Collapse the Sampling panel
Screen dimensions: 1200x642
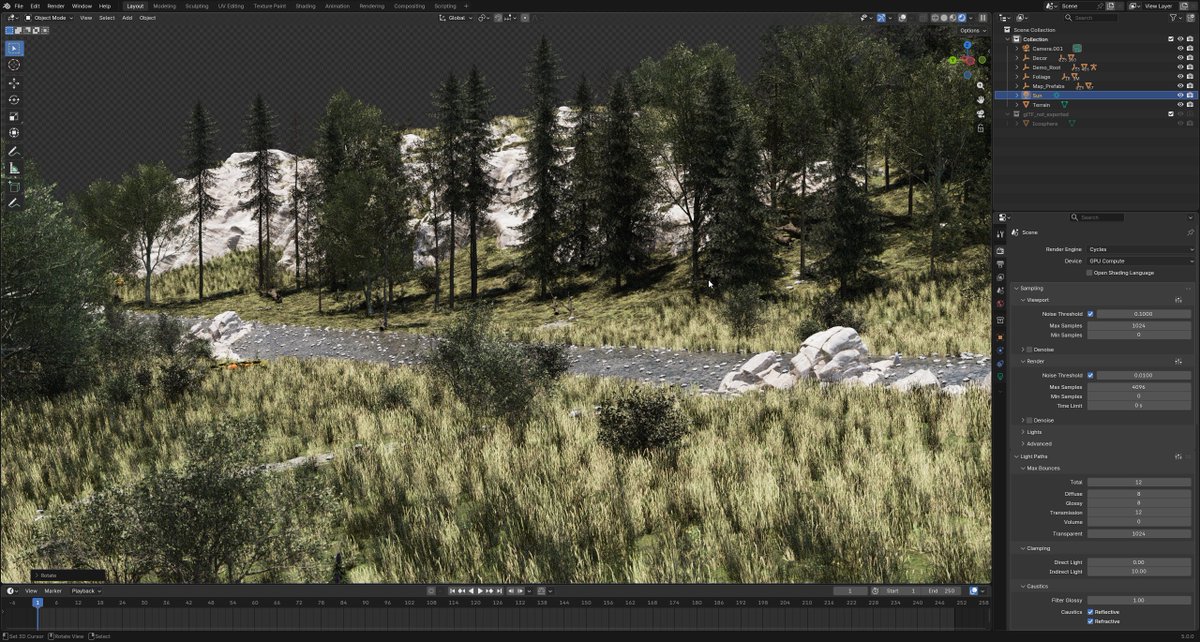pyautogui.click(x=1030, y=288)
